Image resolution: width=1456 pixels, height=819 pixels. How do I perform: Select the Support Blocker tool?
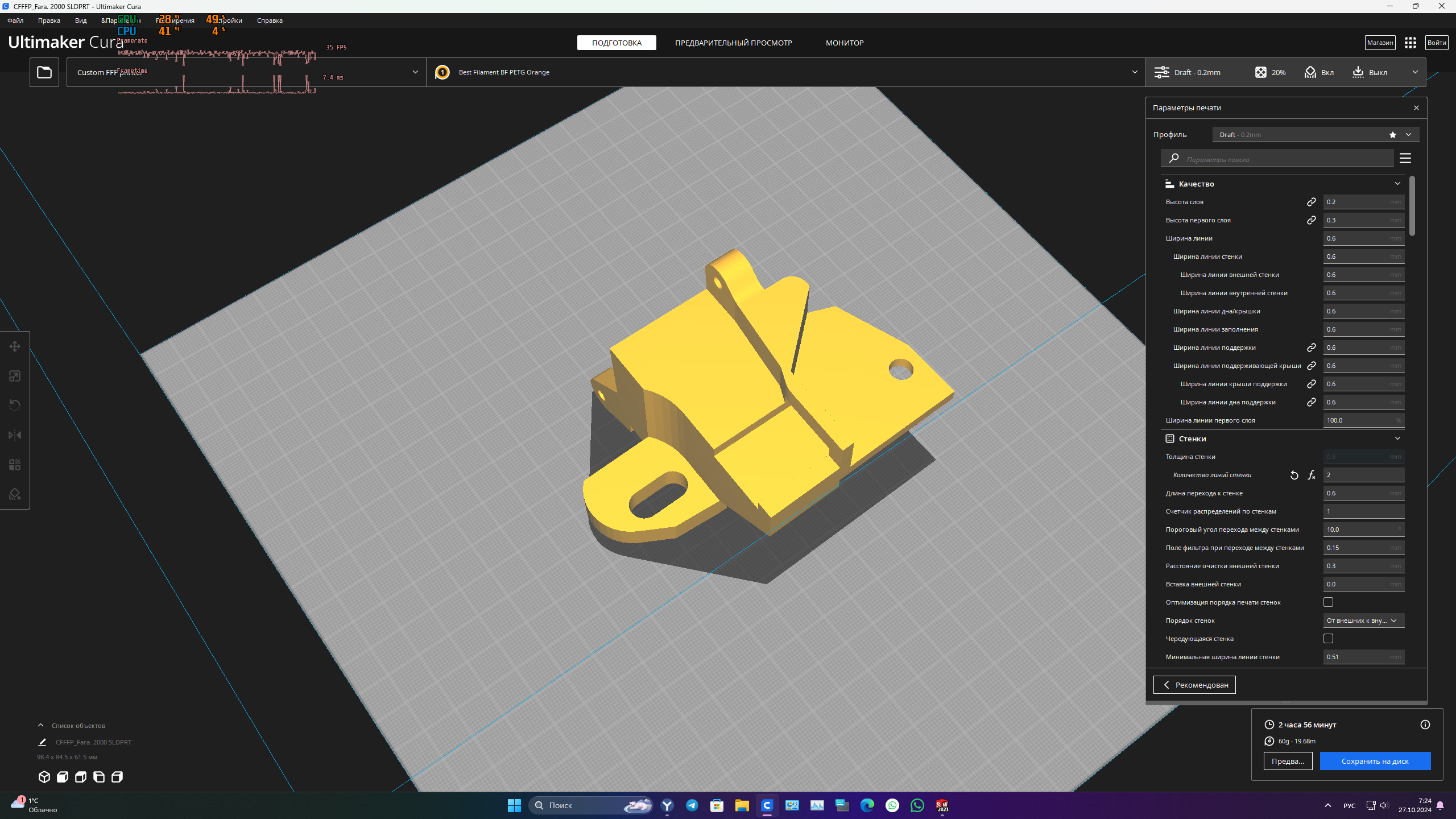tap(15, 494)
